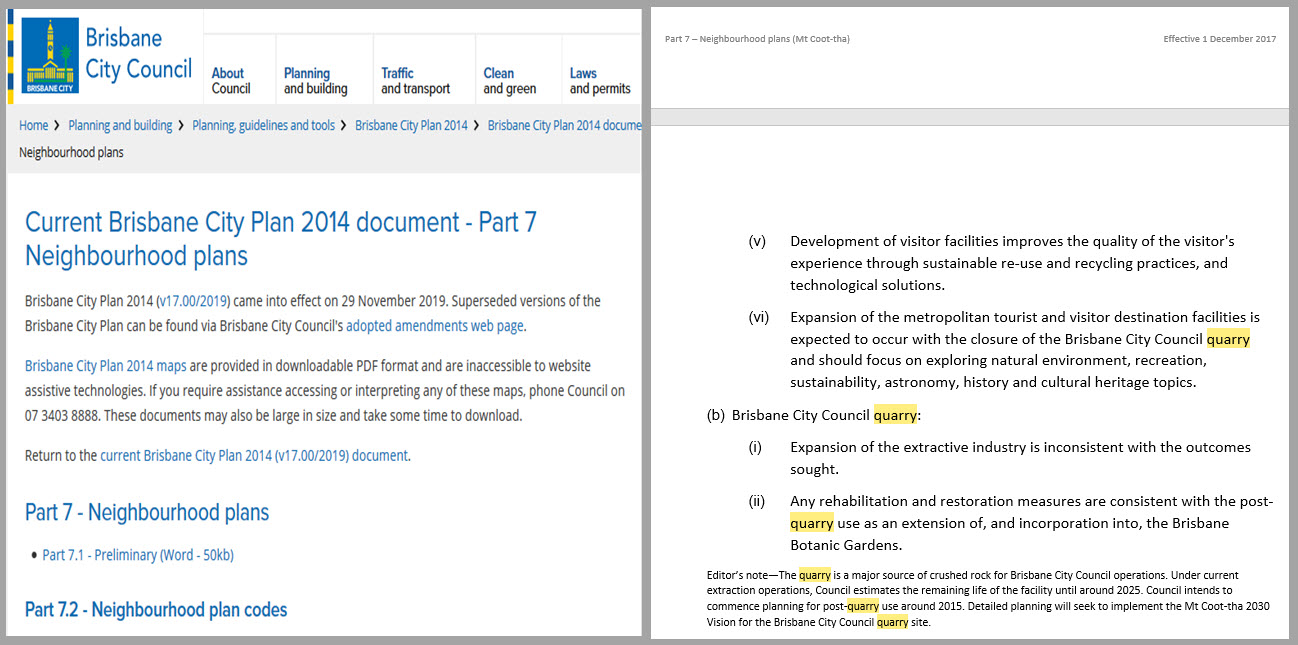
Task: Click Neighbourhood plans current breadcrumb text
Action: 71,153
